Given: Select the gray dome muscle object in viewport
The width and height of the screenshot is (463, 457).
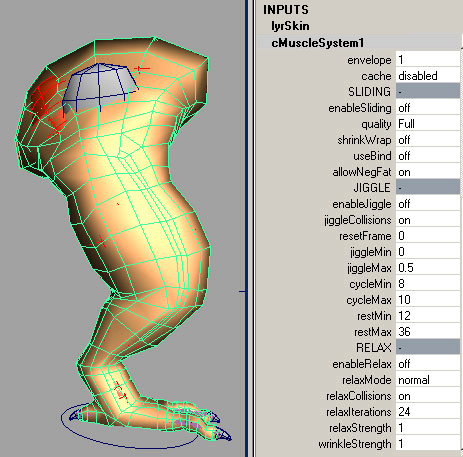Looking at the screenshot, I should click(100, 84).
